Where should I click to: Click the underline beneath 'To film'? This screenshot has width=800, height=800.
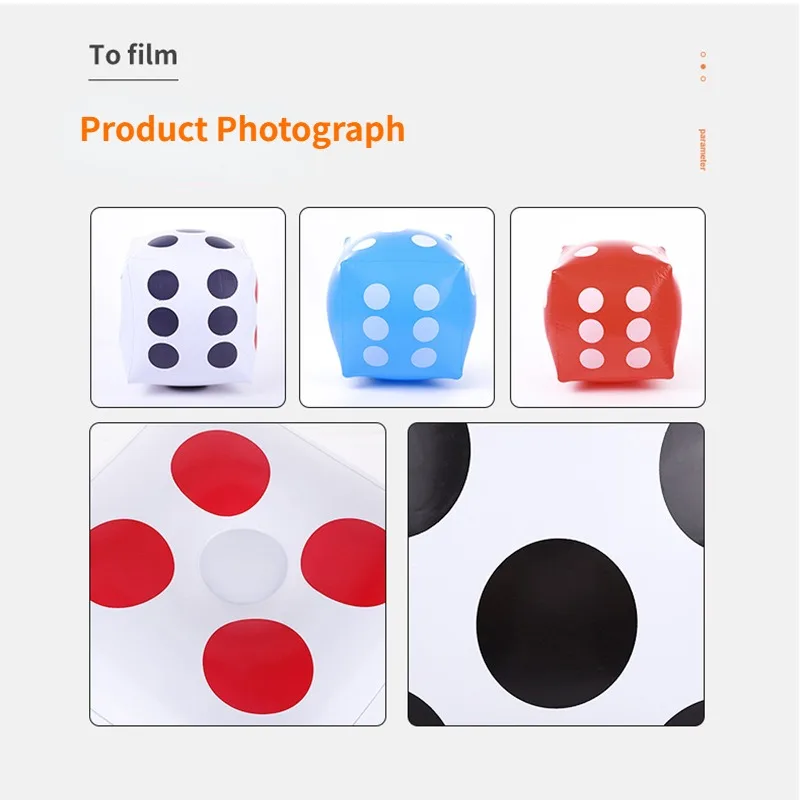coord(133,80)
